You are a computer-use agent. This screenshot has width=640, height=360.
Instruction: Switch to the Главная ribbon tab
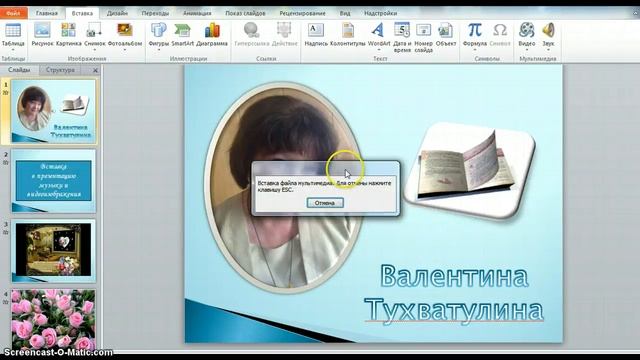[x=47, y=13]
